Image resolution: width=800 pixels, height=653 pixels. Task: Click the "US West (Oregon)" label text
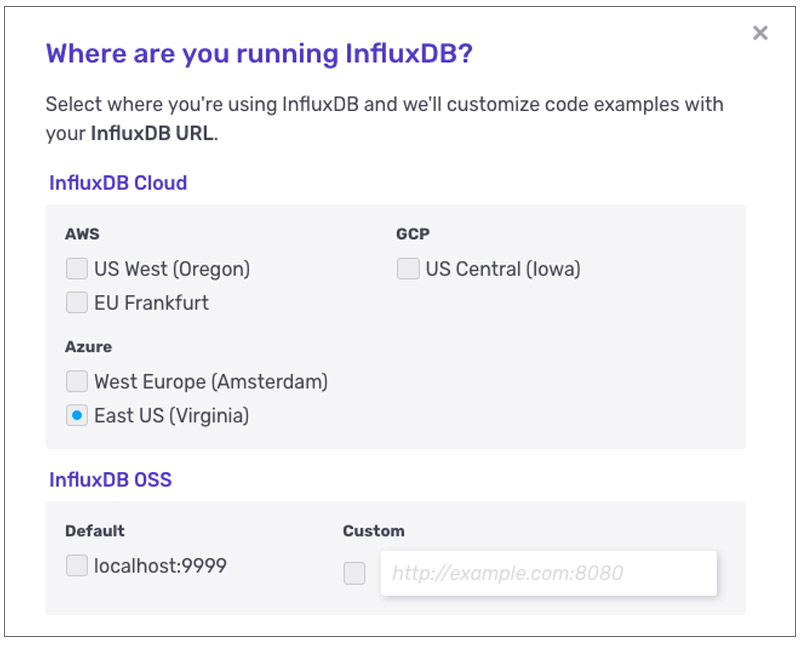tap(172, 269)
